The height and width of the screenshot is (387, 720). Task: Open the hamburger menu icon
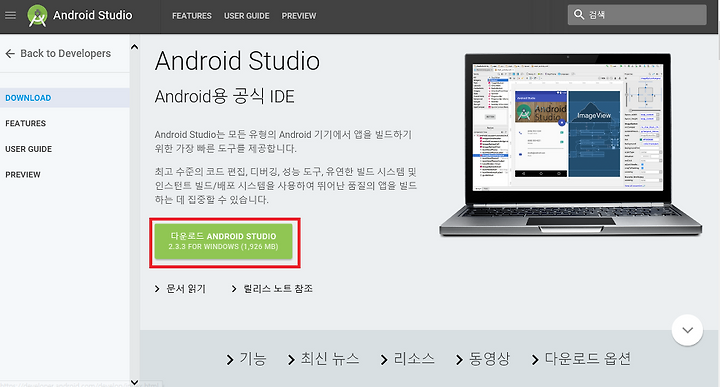tap(10, 15)
